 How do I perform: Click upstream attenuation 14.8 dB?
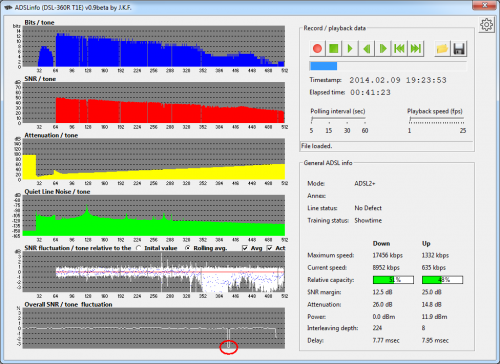point(432,304)
